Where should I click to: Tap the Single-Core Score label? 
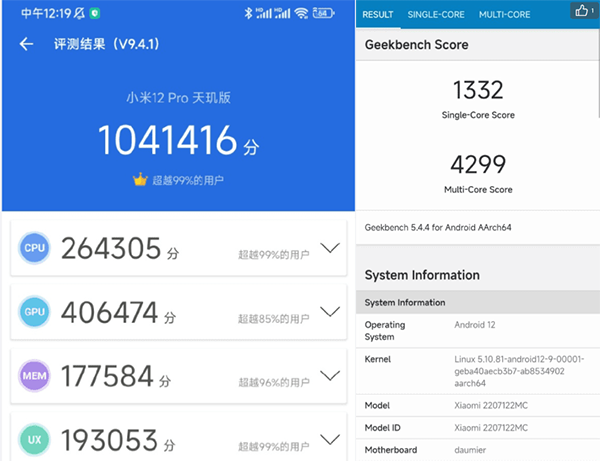click(x=478, y=115)
